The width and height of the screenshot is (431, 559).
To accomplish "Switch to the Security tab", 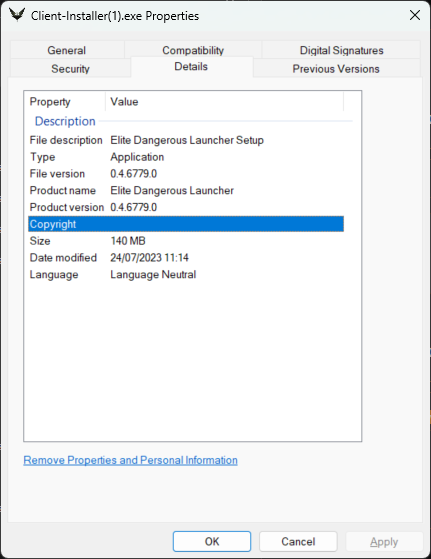I will (x=70, y=69).
